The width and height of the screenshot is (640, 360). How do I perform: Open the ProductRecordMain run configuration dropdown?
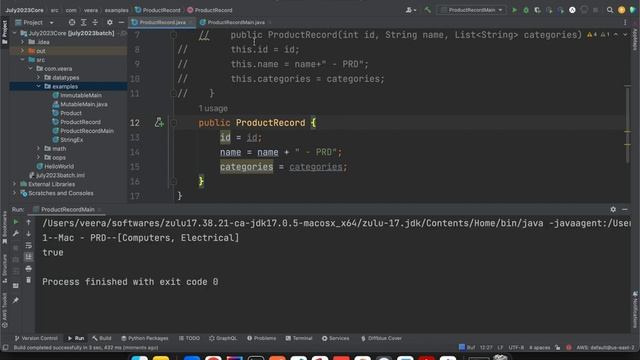pyautogui.click(x=471, y=10)
